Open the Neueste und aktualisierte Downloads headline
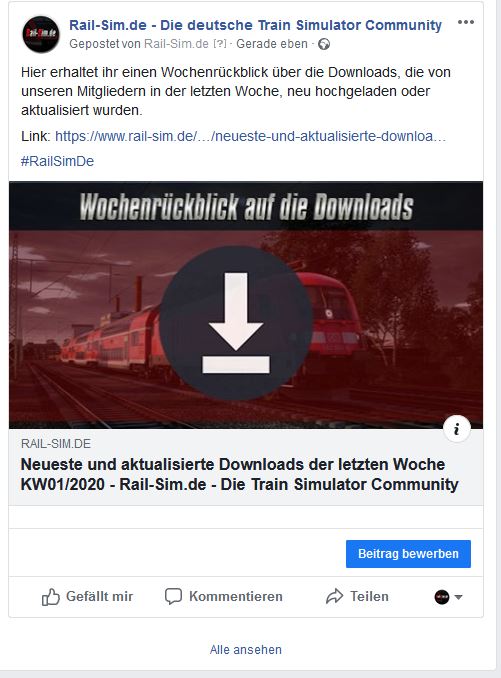 point(239,474)
